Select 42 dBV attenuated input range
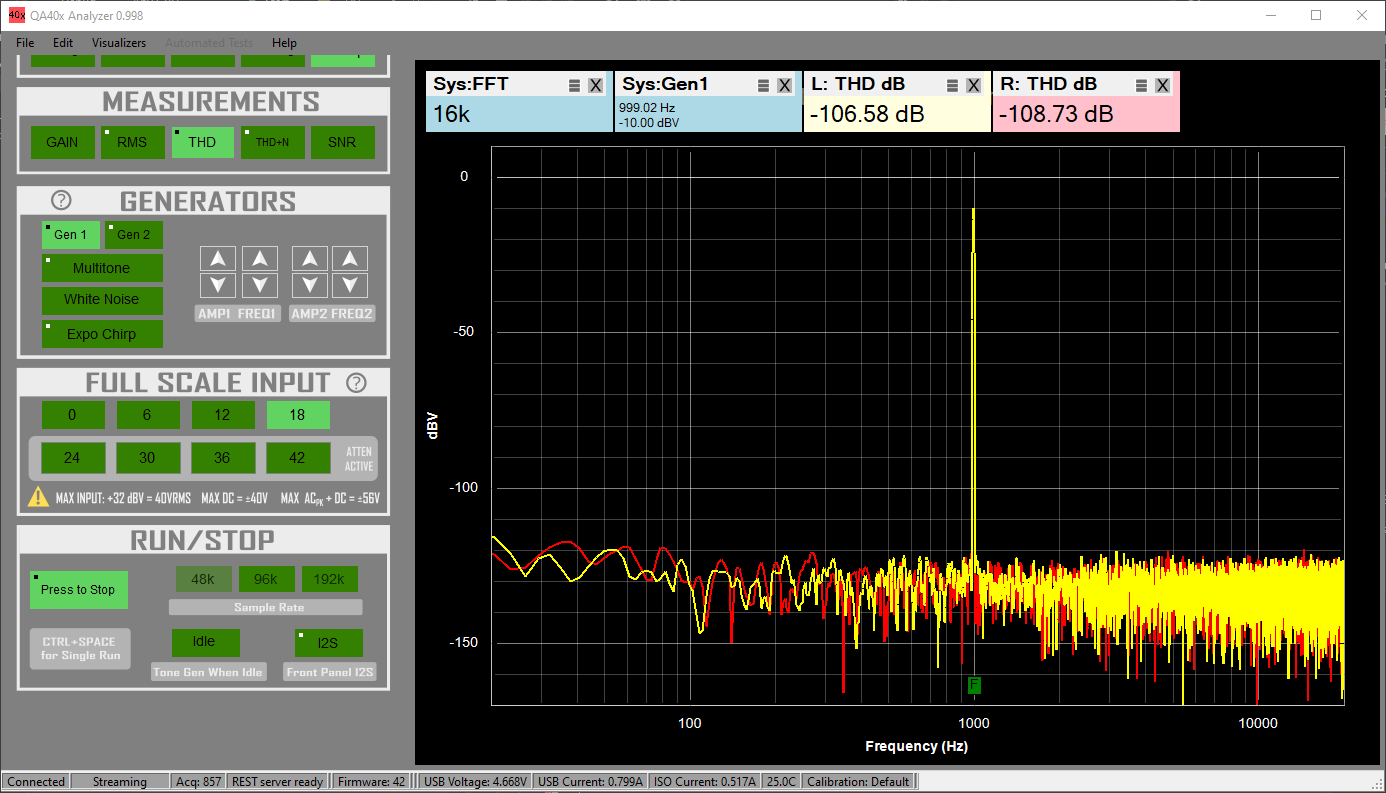 point(297,458)
